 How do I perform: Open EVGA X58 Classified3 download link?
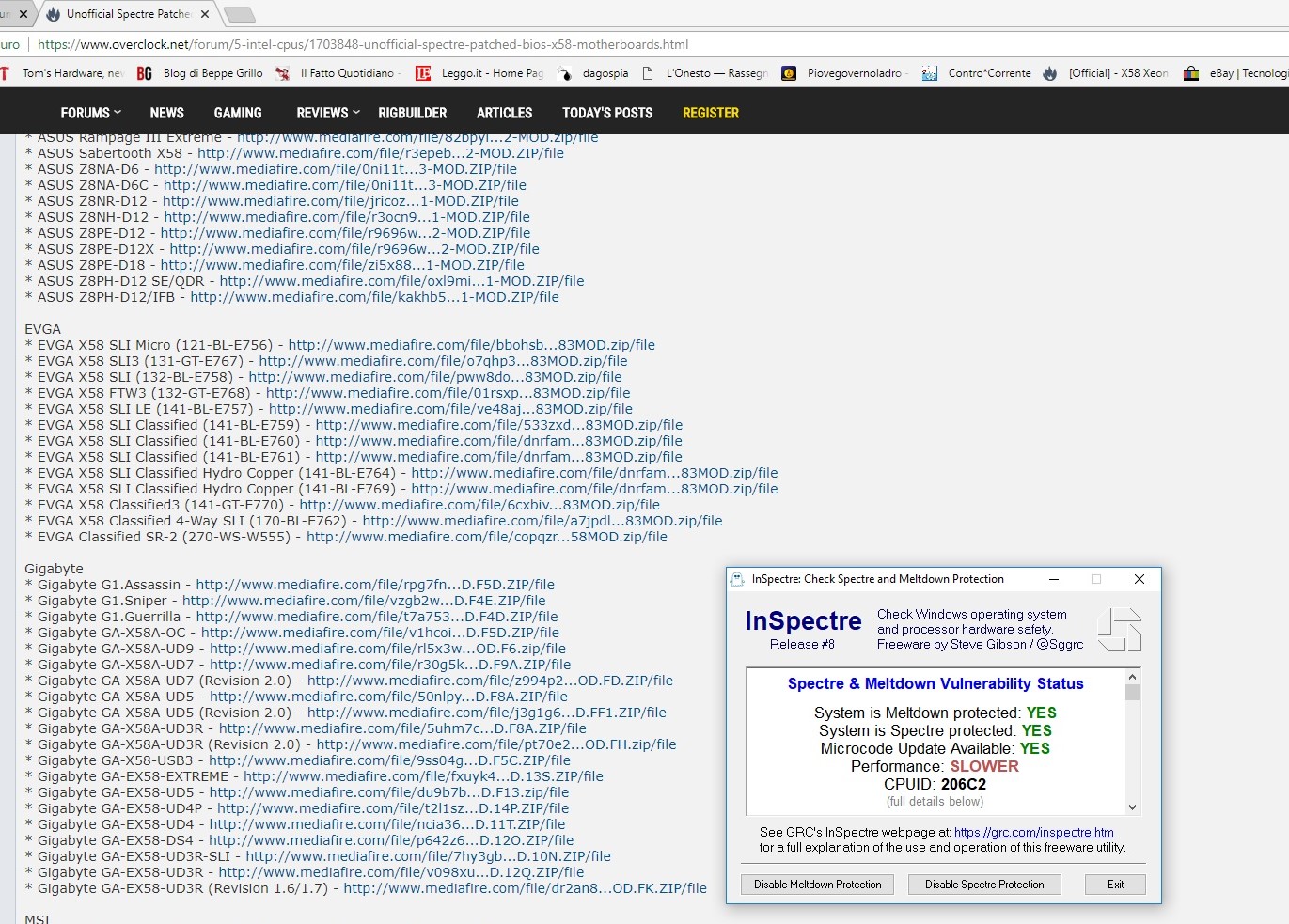click(x=479, y=505)
